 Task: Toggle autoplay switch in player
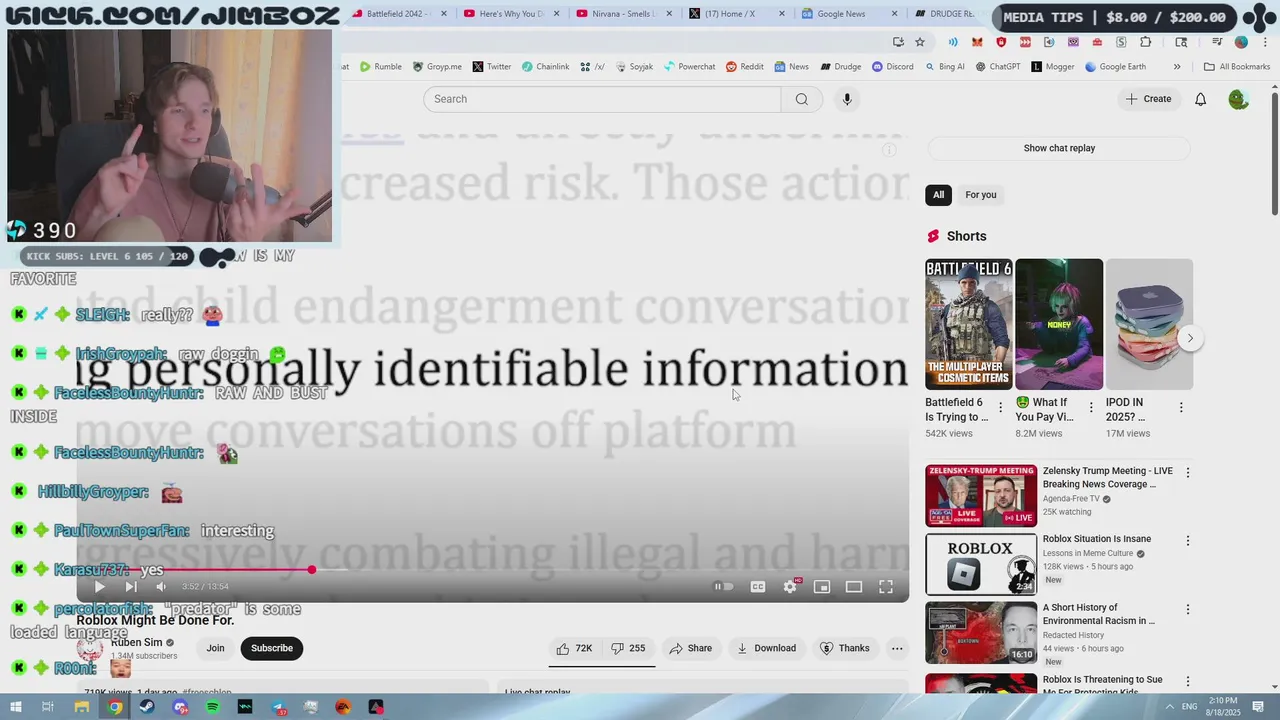tap(724, 587)
